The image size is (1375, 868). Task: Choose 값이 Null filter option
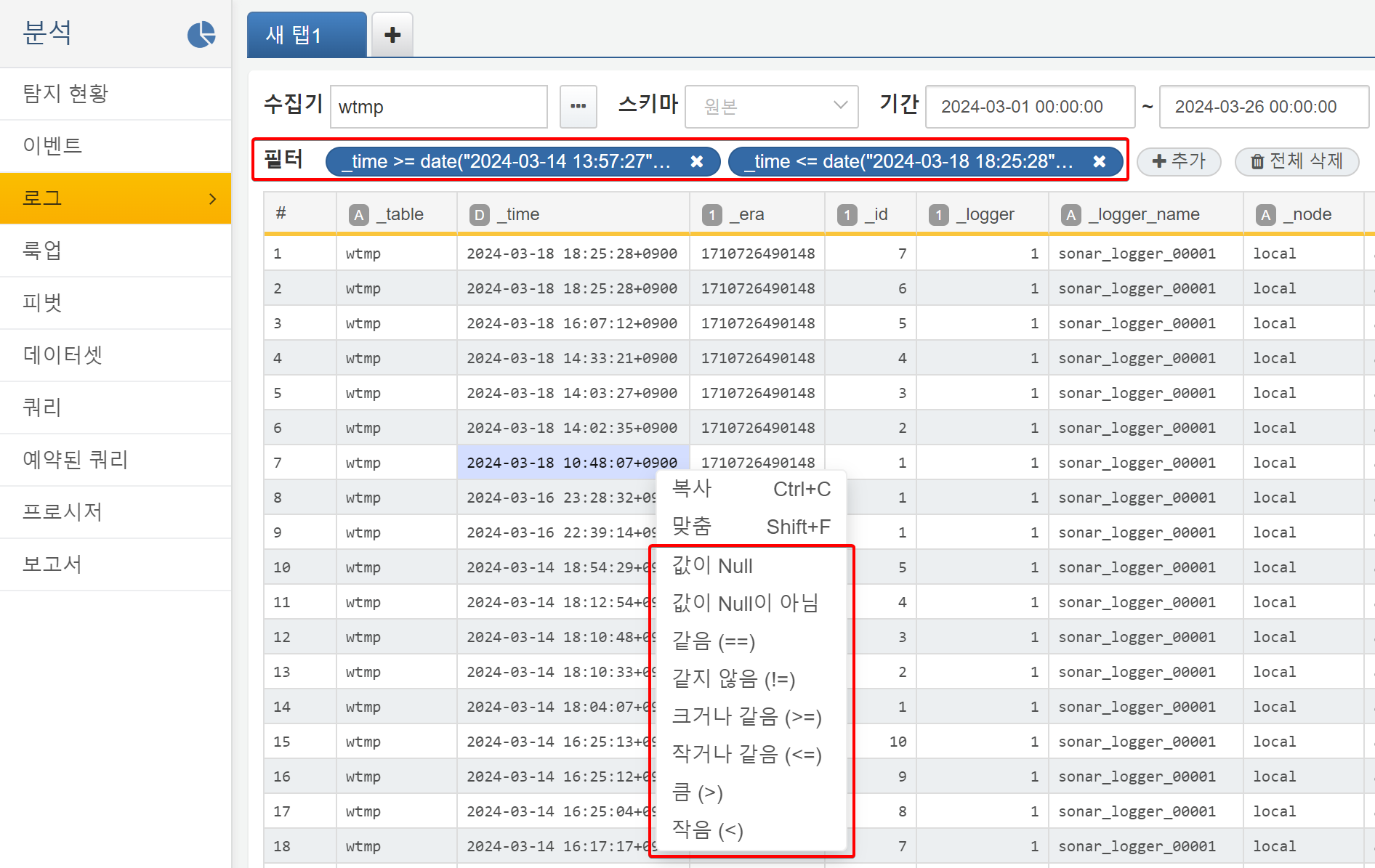coord(751,566)
